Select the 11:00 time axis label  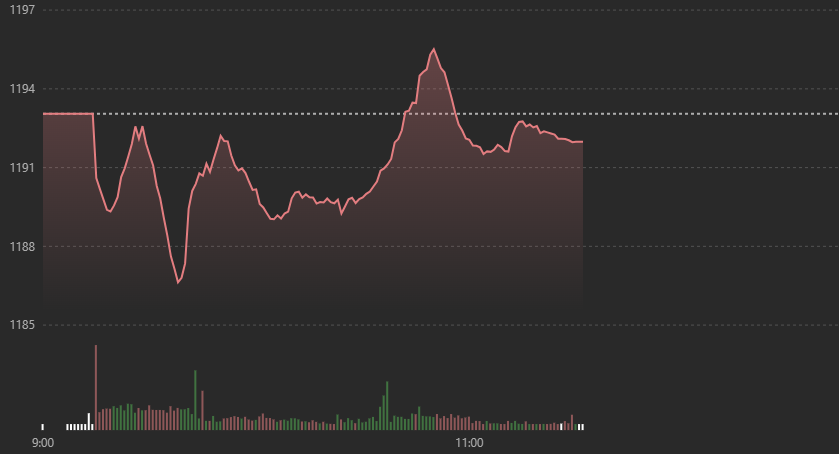pyautogui.click(x=469, y=443)
